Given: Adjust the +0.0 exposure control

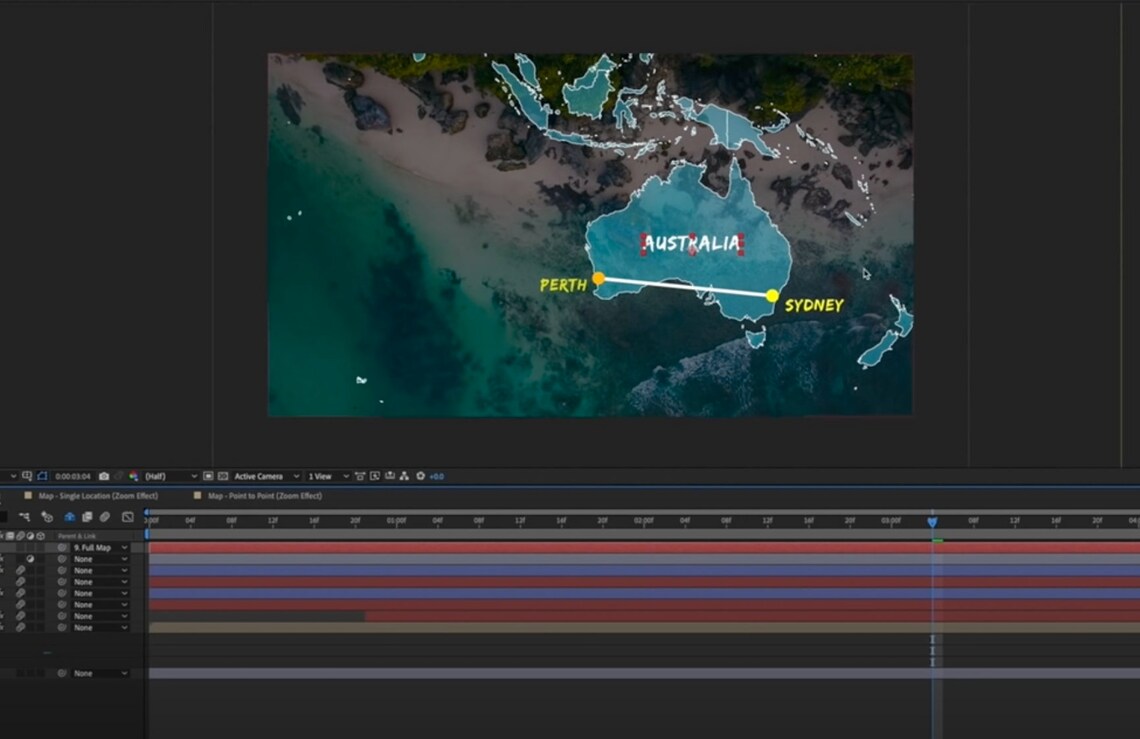Looking at the screenshot, I should (437, 477).
